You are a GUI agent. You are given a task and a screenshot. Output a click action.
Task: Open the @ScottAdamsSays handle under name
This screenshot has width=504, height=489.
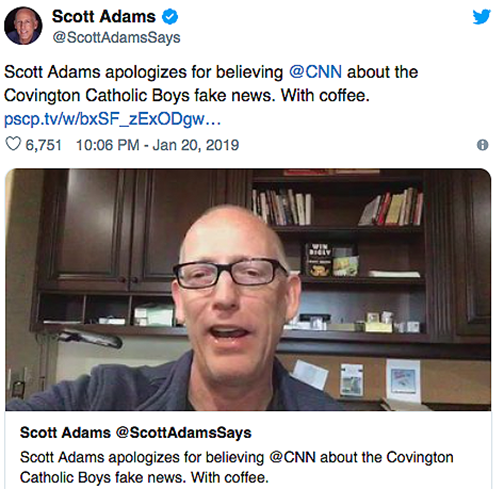(116, 37)
